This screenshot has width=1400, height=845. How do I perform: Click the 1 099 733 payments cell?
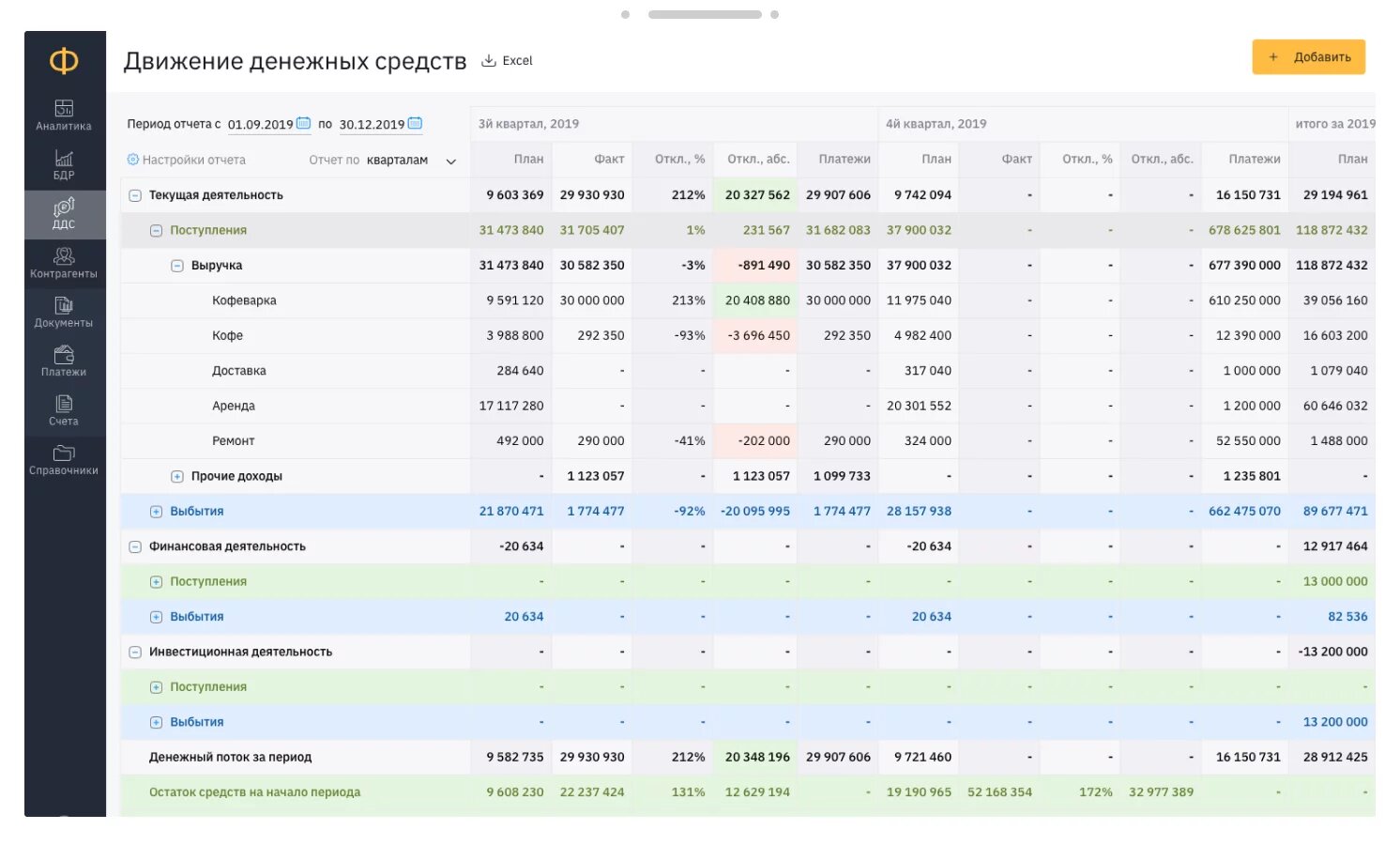[837, 476]
